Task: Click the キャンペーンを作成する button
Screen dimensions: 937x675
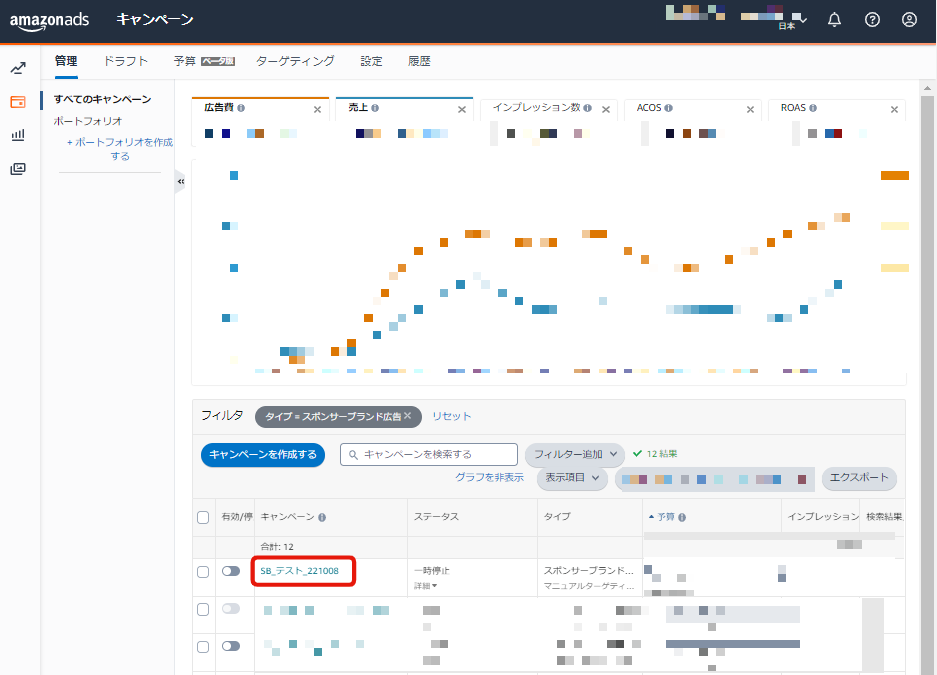Action: [x=263, y=455]
